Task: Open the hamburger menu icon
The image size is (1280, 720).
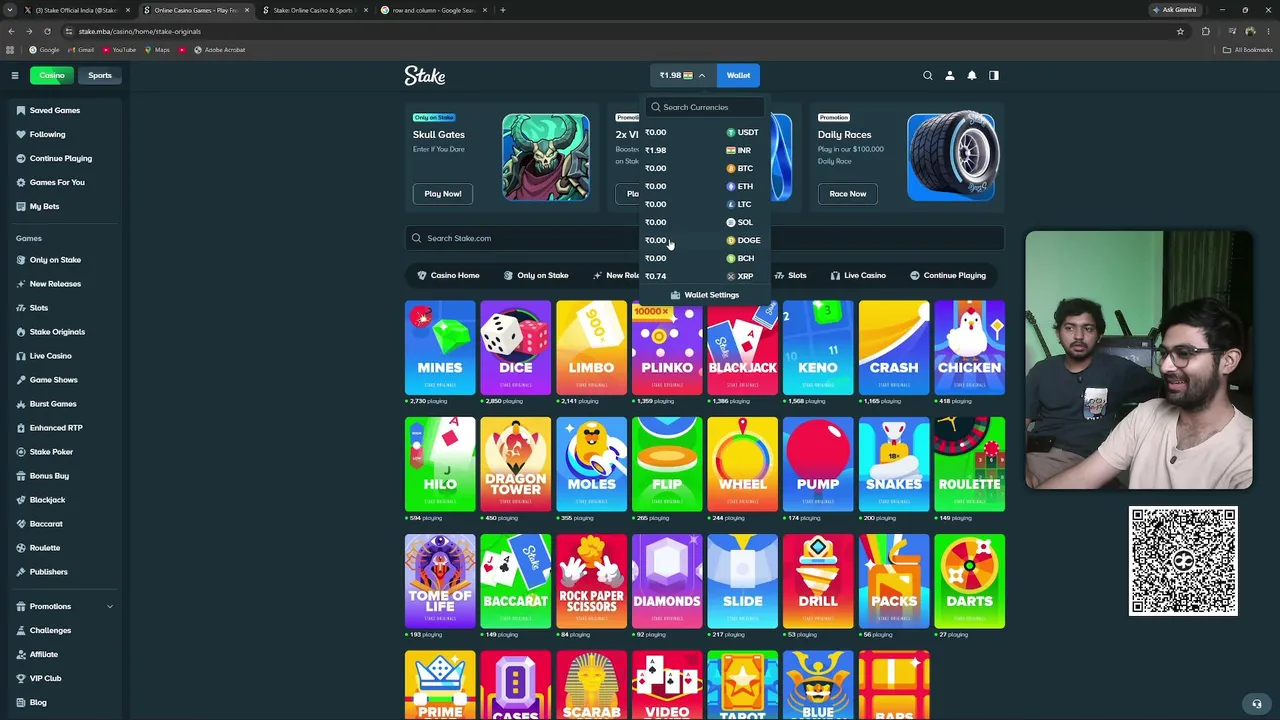Action: (x=15, y=75)
